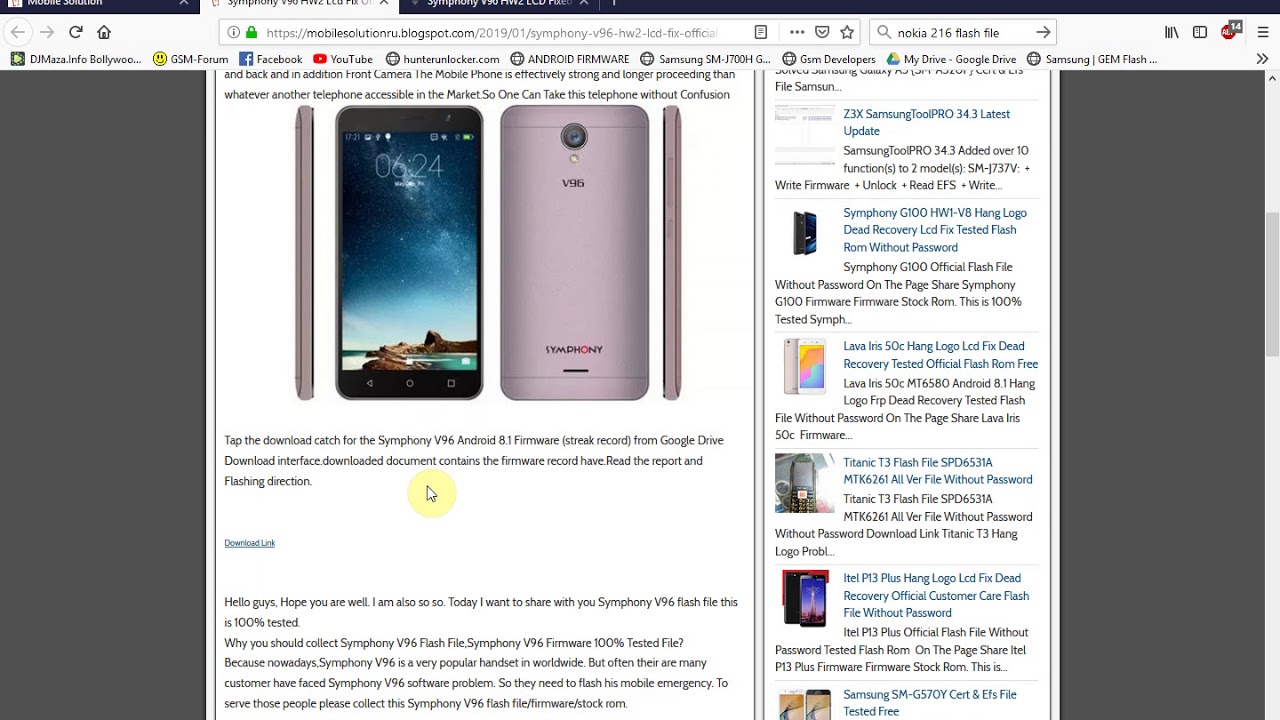Show more bookmarks overflow chevron

click(x=1262, y=59)
